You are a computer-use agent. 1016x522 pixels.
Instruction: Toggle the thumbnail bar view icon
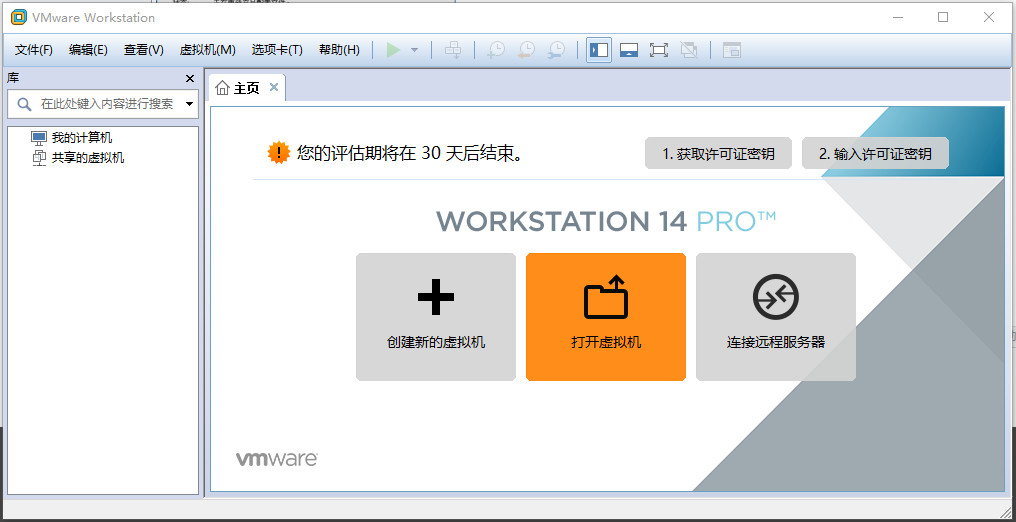click(629, 50)
